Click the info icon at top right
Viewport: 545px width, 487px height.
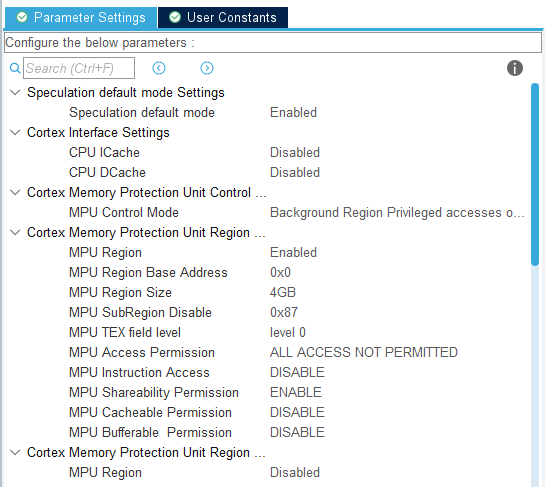pyautogui.click(x=514, y=68)
